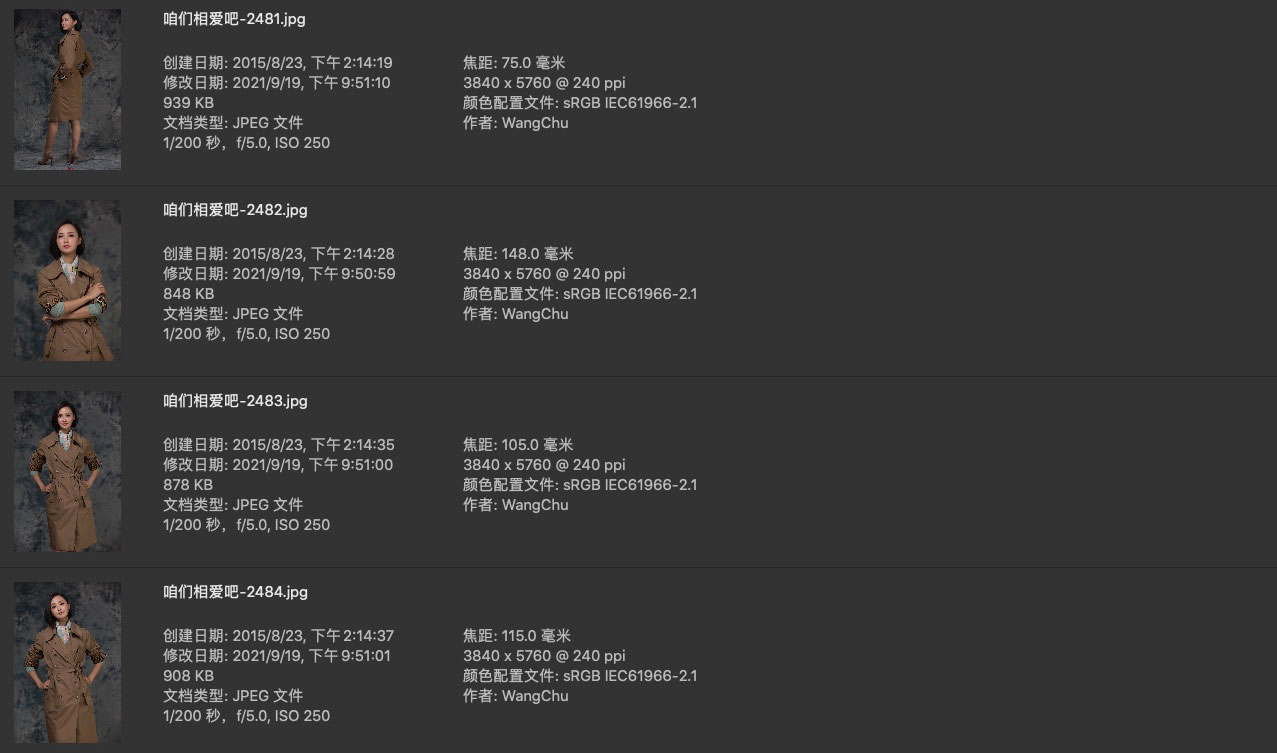Screen dimensions: 1277x753
Task: Click the file name 咱们相爱吧-2481.jpg
Action: click(x=235, y=19)
